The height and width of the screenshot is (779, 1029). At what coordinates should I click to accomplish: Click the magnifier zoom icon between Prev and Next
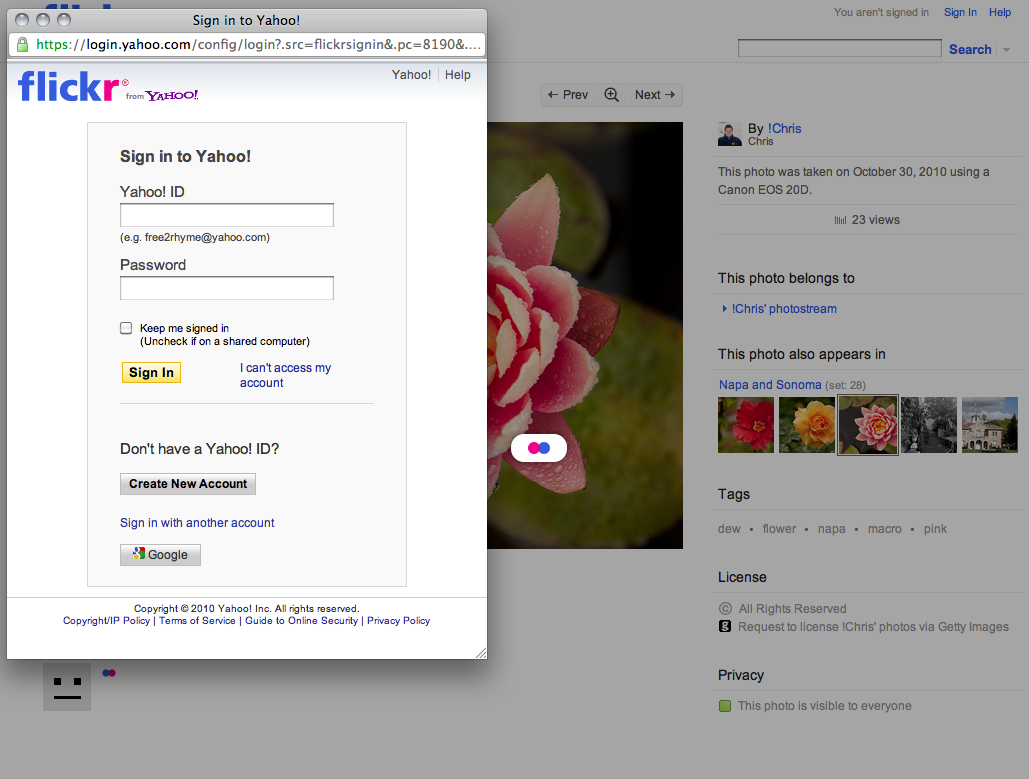[611, 95]
